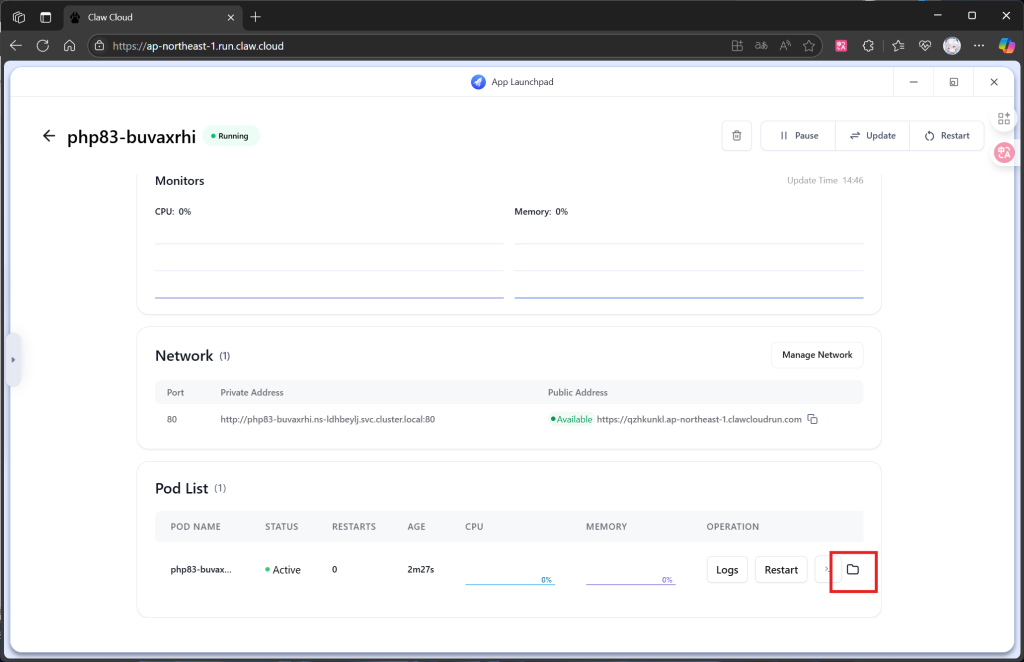Click pod age 2m27s
1024x662 pixels.
pos(421,569)
